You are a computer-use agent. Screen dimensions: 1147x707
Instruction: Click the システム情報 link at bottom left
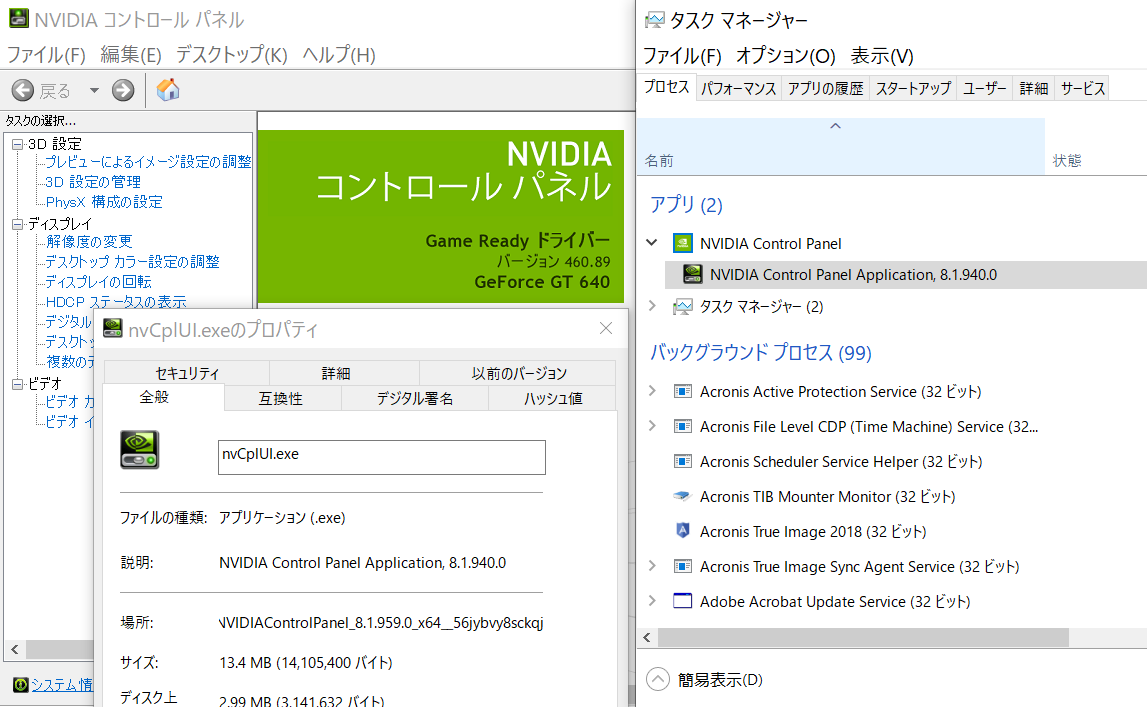[x=61, y=684]
